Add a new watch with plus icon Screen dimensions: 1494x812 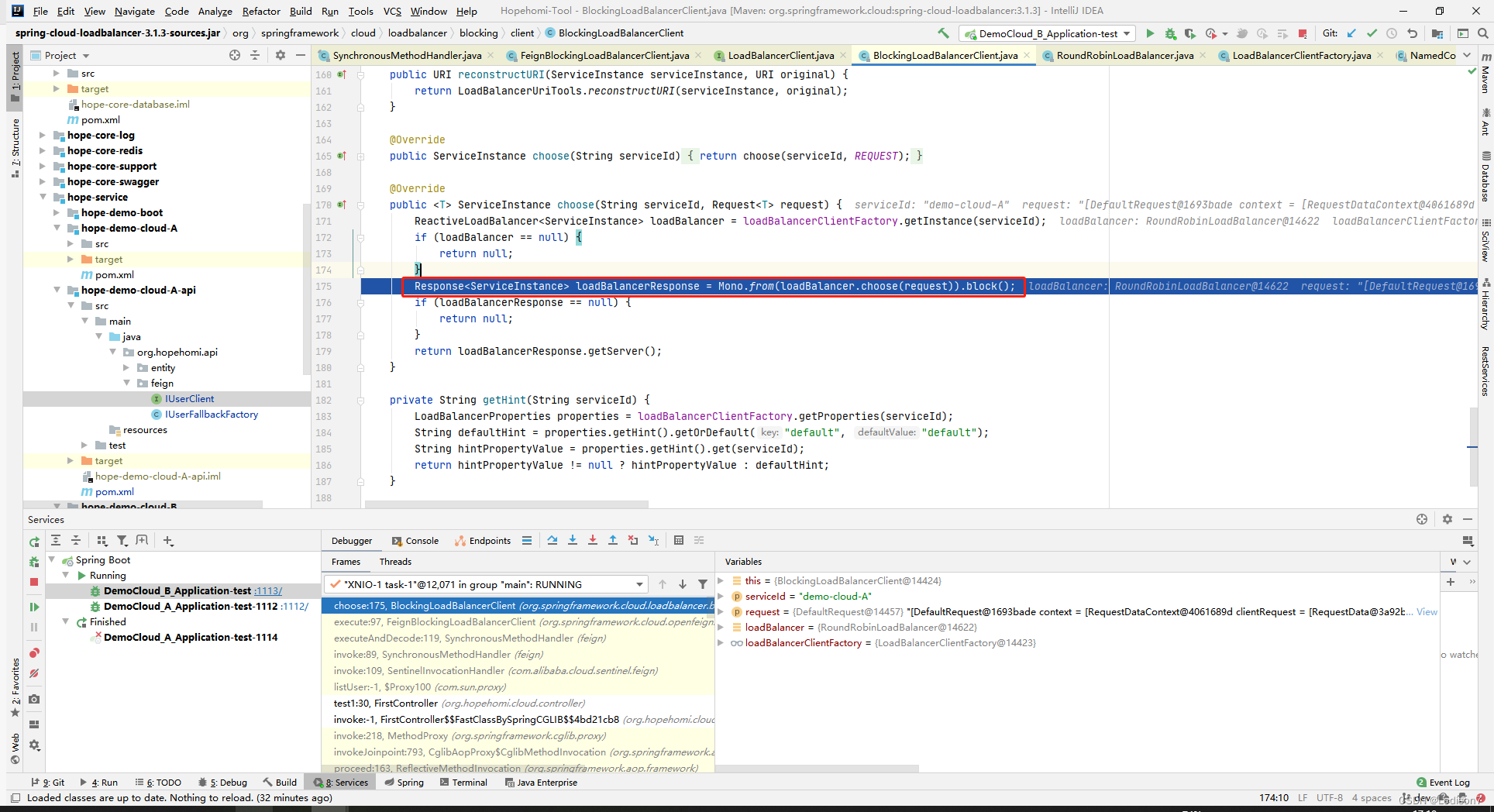click(x=1451, y=581)
